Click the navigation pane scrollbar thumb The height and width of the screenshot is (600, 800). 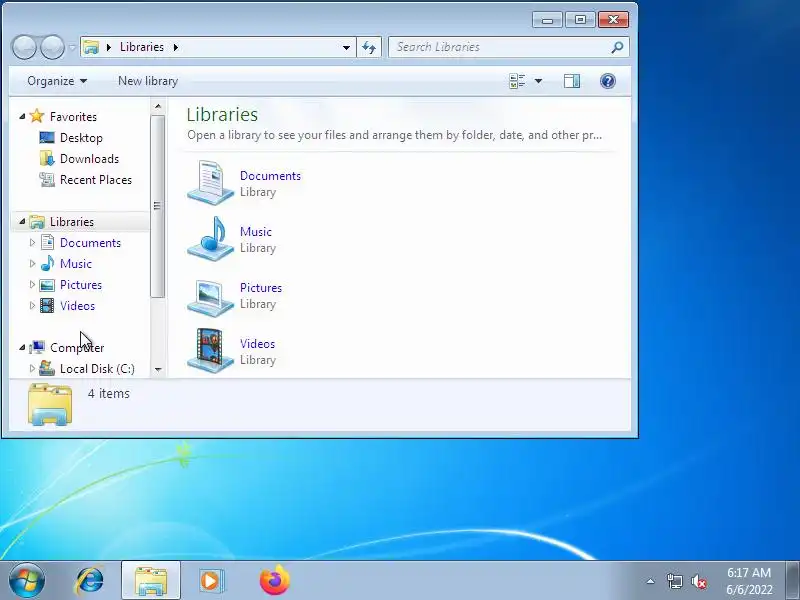[x=158, y=206]
